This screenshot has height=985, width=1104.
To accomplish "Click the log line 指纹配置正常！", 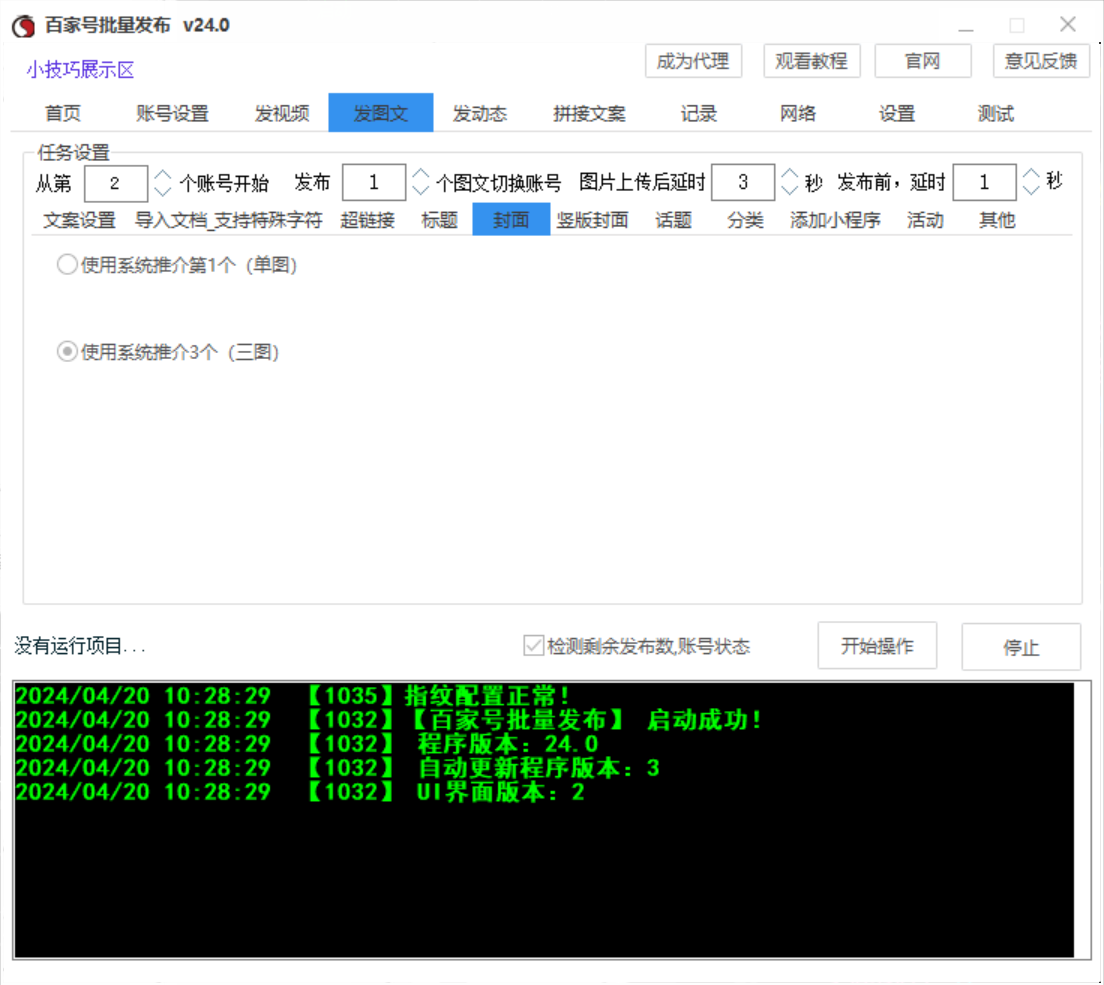I will (293, 696).
